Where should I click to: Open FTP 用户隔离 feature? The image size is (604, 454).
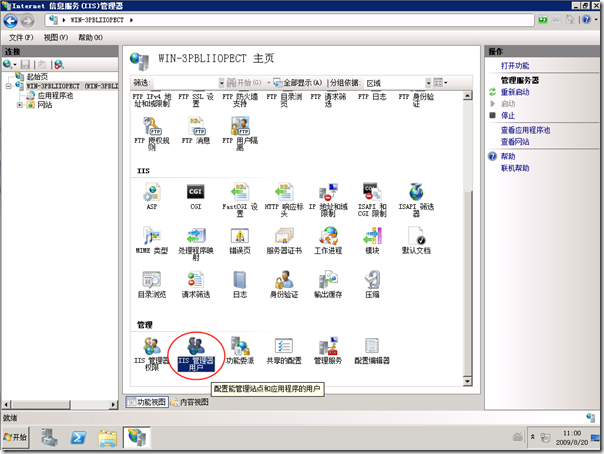(240, 133)
